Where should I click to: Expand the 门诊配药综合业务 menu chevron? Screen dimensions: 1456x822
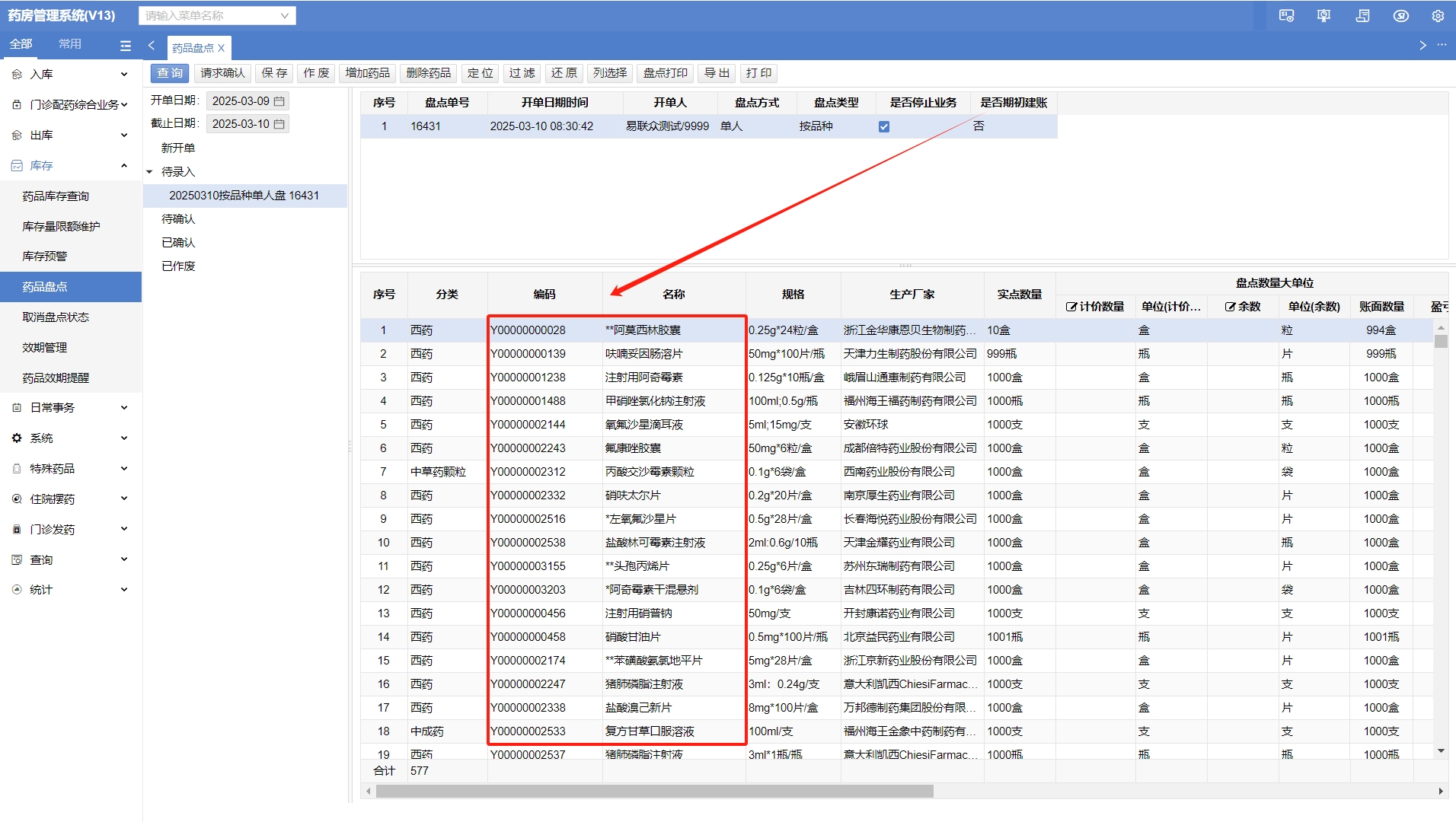[124, 105]
